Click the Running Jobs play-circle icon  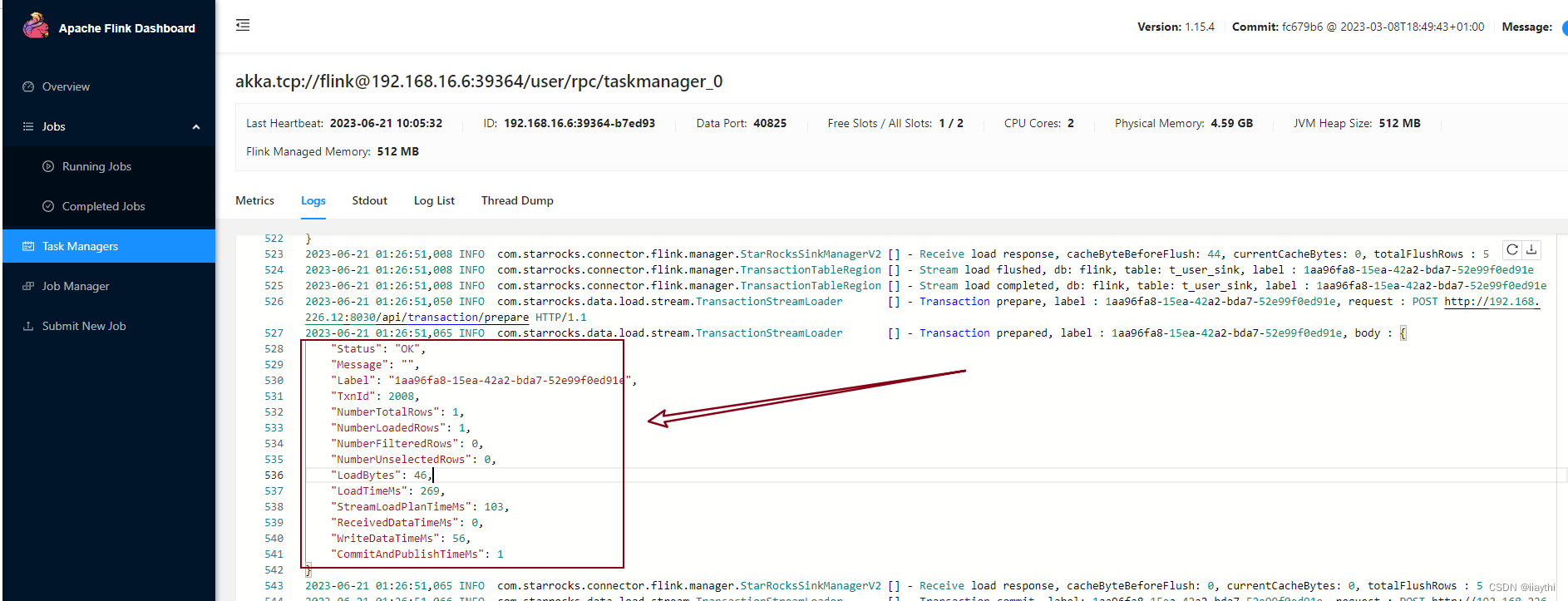48,166
